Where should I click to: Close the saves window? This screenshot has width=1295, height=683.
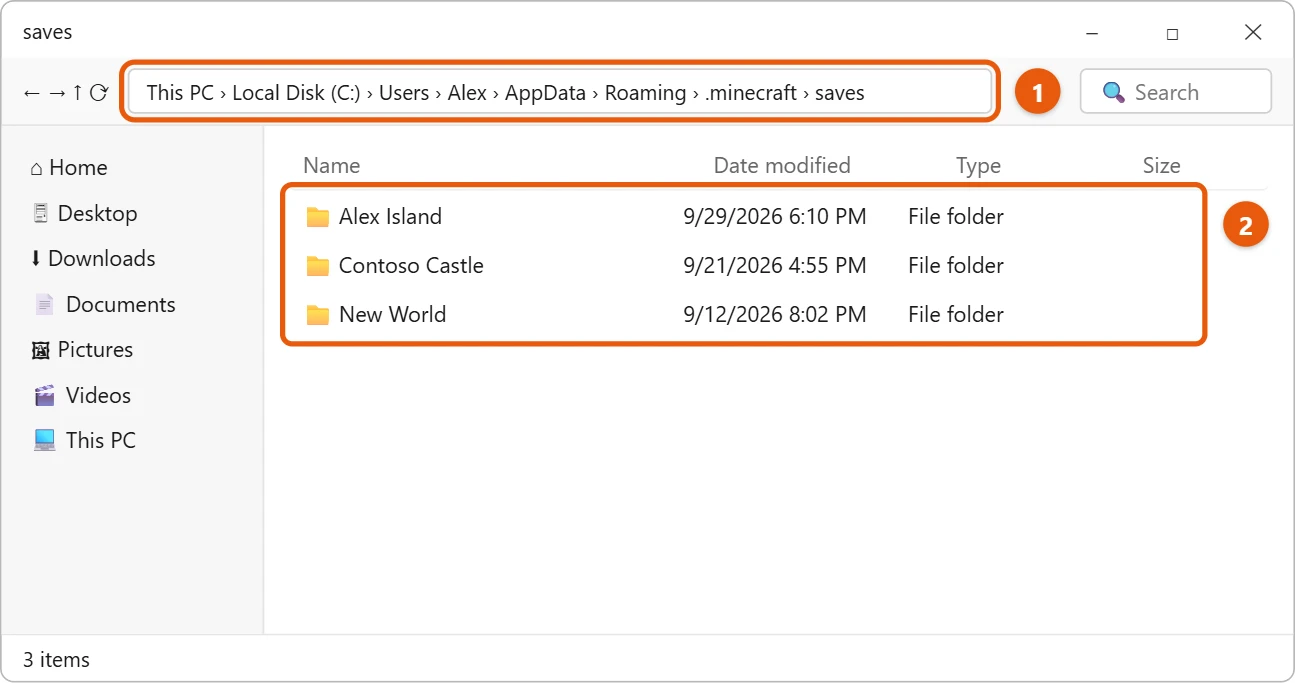[x=1253, y=33]
